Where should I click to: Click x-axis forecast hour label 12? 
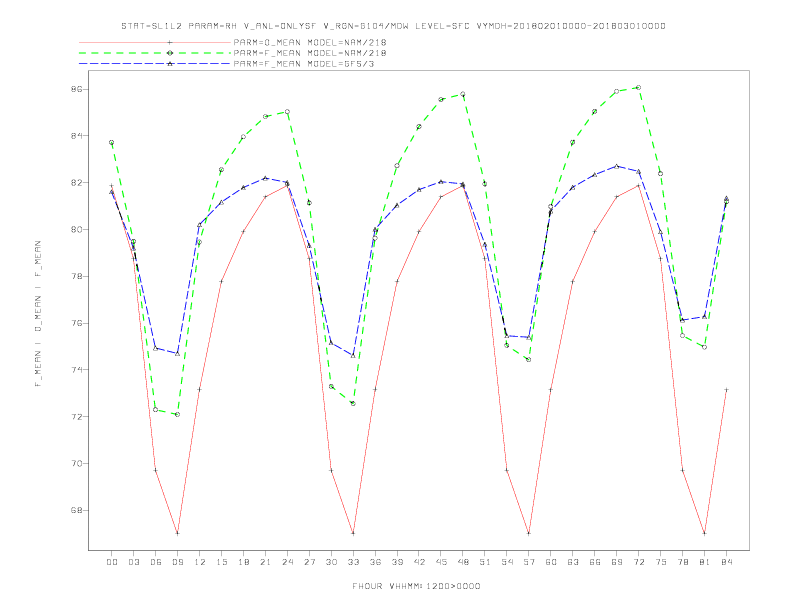point(200,562)
